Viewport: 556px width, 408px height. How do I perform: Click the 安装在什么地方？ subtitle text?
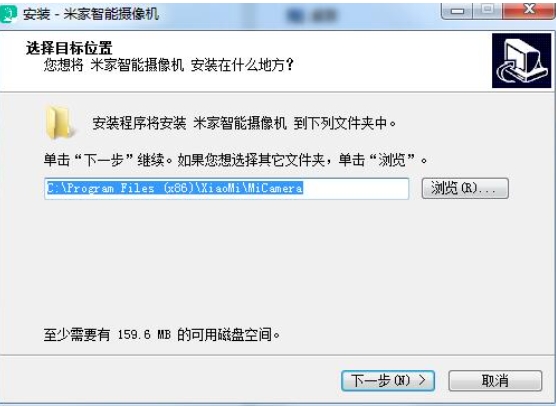pos(242,65)
